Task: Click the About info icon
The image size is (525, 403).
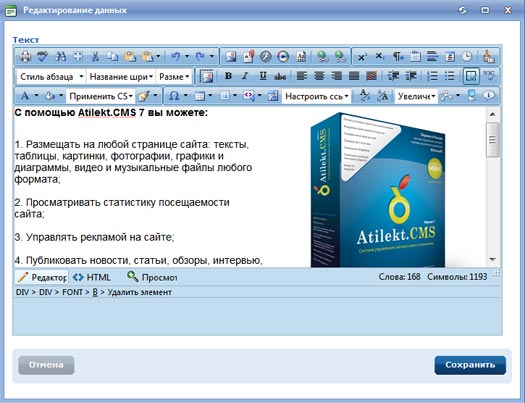Action: [489, 96]
